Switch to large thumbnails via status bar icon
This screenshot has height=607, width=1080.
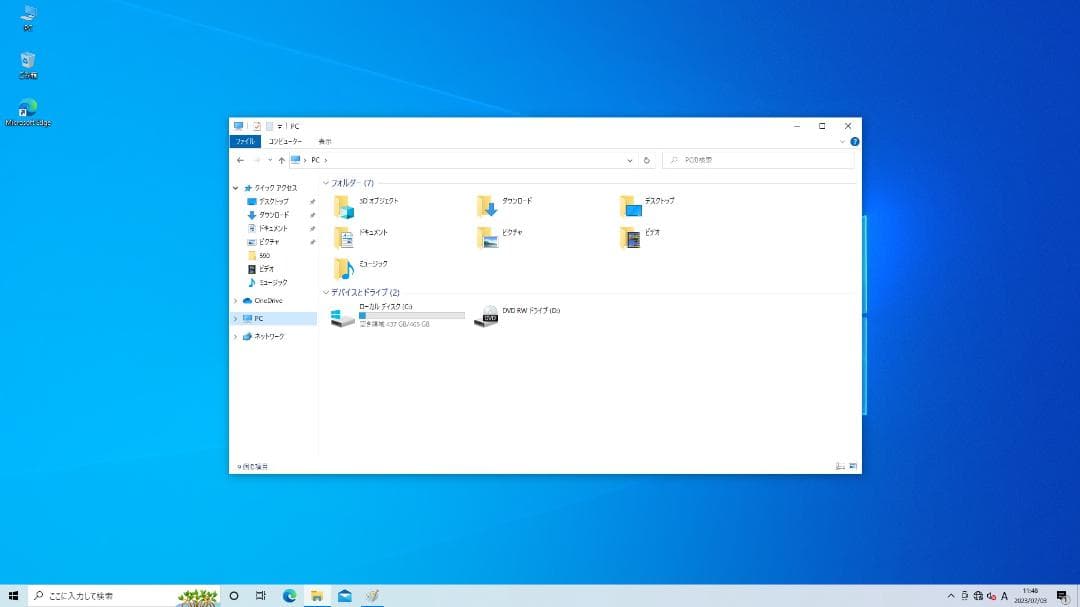pos(852,465)
